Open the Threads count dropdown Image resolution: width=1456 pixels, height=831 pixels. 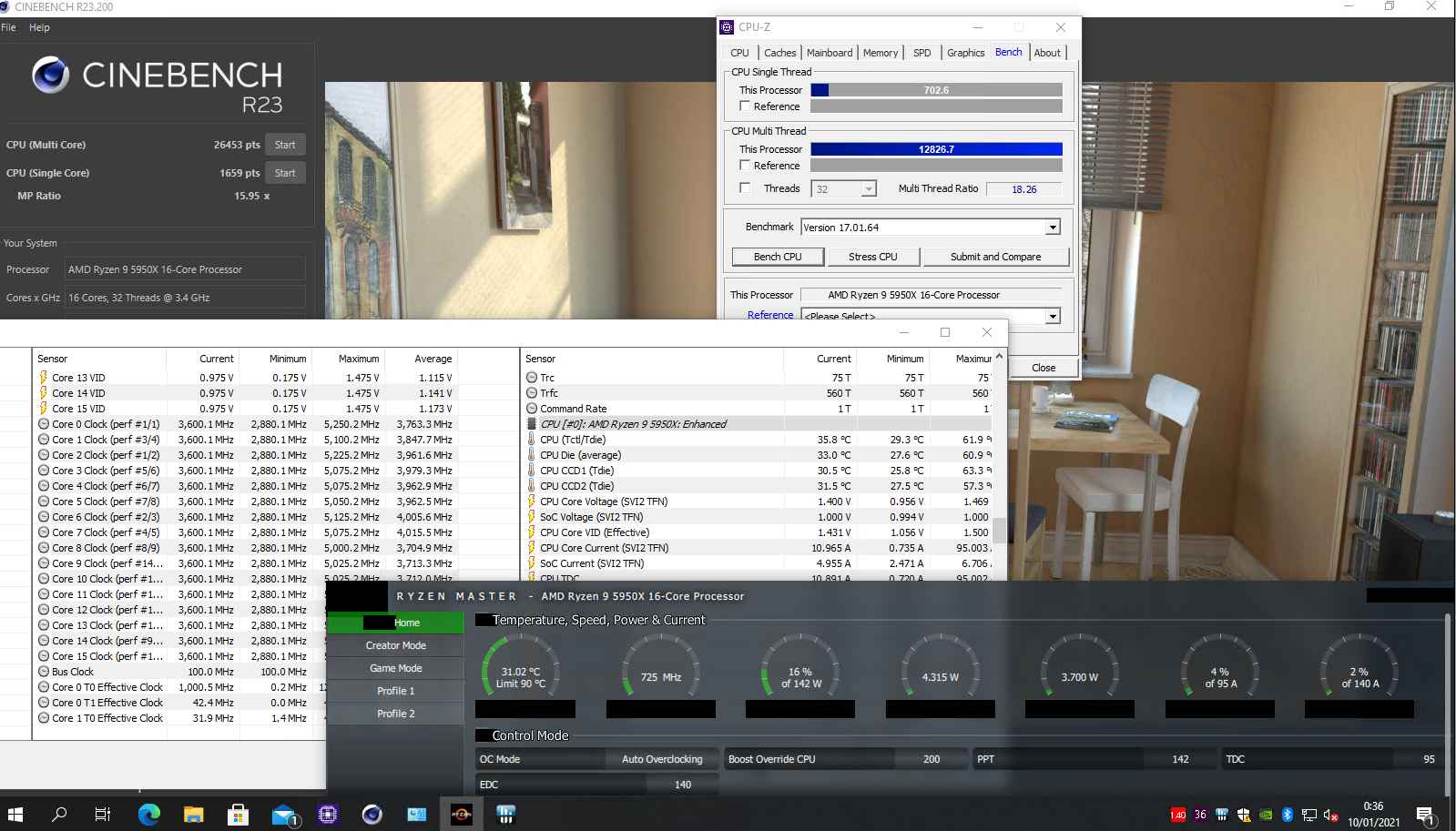point(869,189)
